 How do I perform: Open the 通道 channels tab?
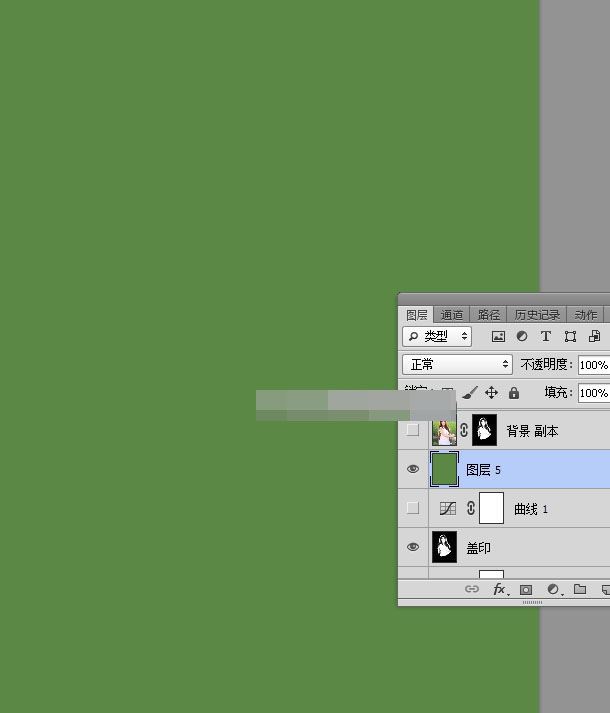(451, 315)
